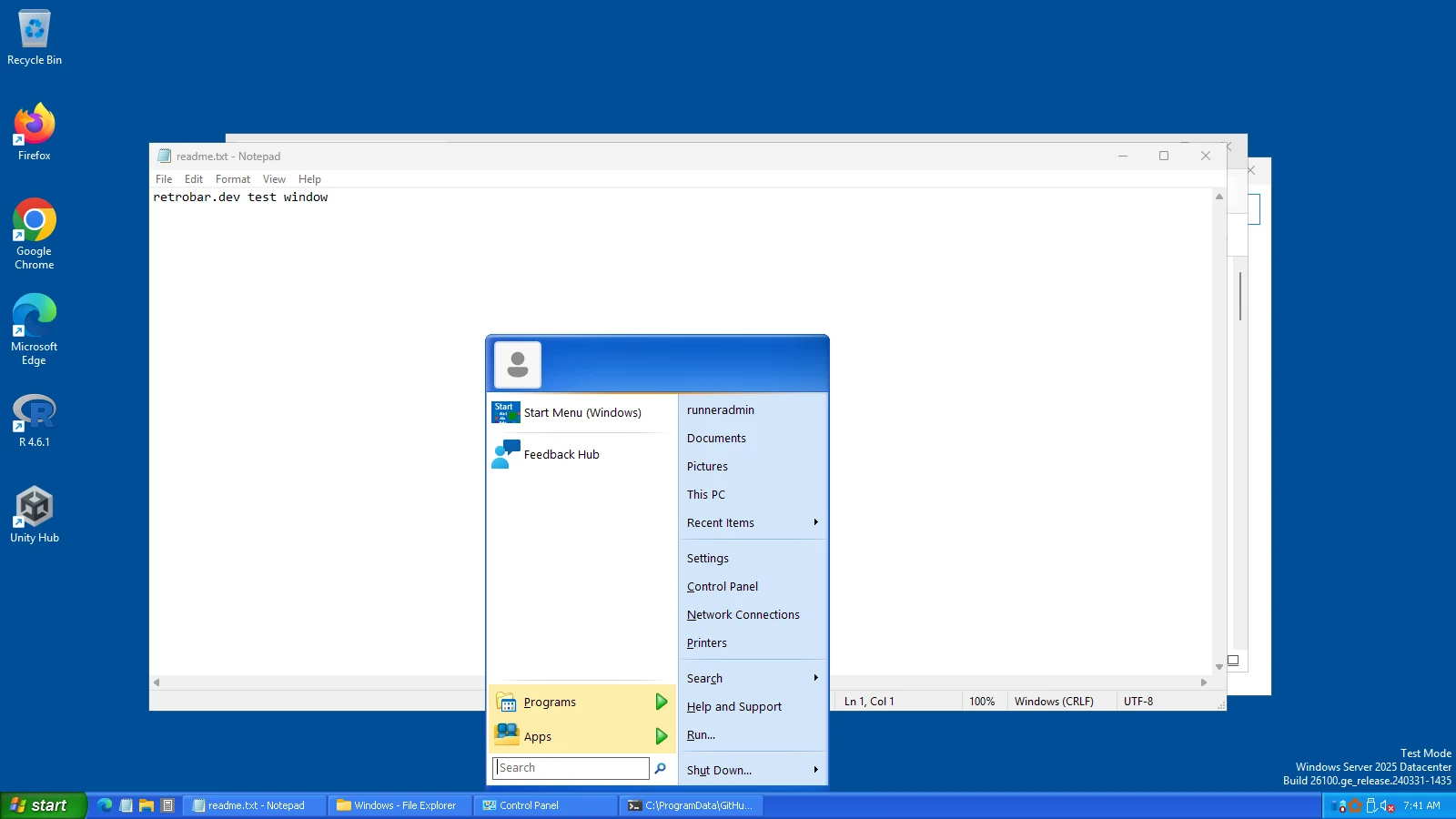The image size is (1456, 819).
Task: Open Notepad's Edit menu
Action: point(194,179)
